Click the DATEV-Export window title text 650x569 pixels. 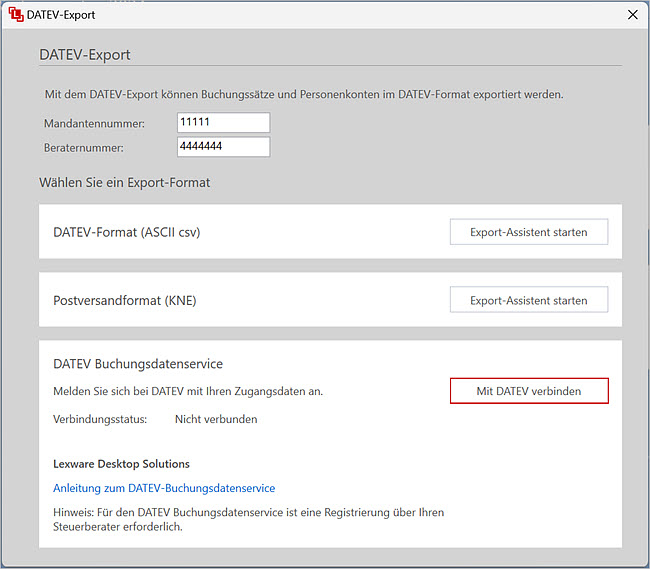coord(61,15)
